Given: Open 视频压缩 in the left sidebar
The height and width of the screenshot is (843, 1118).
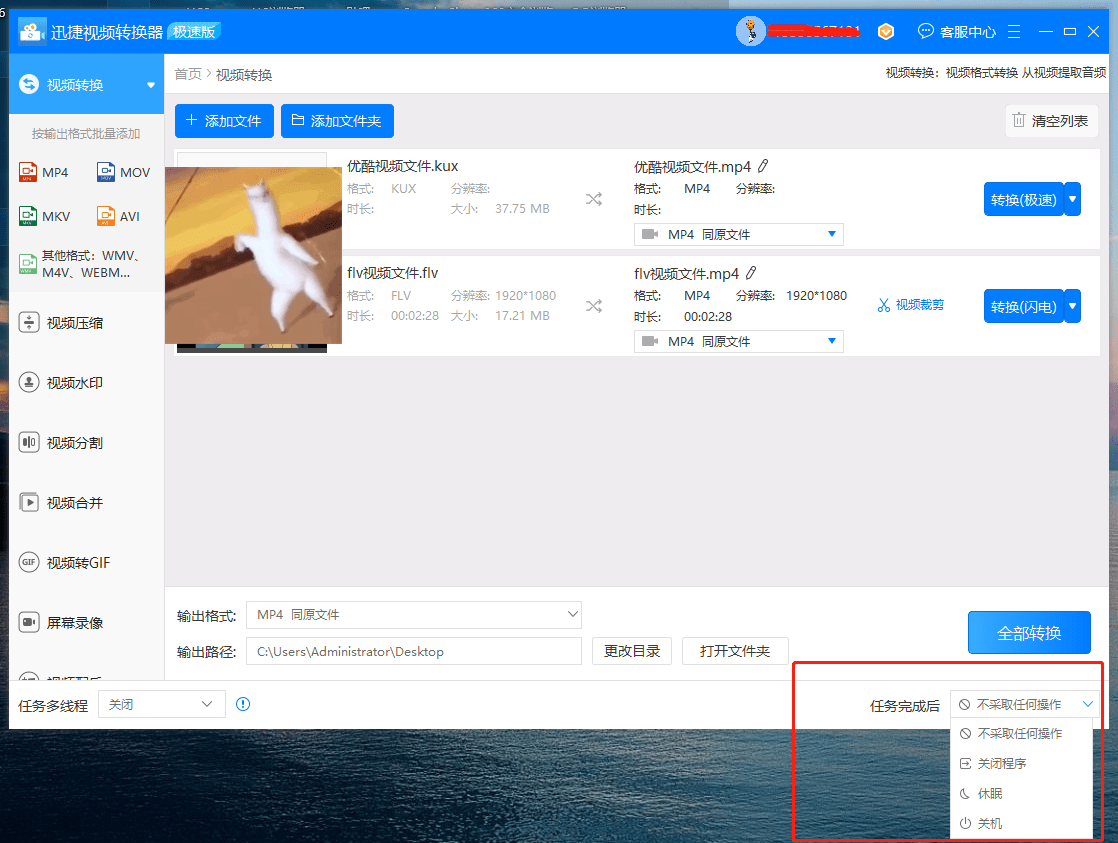Looking at the screenshot, I should 75,323.
